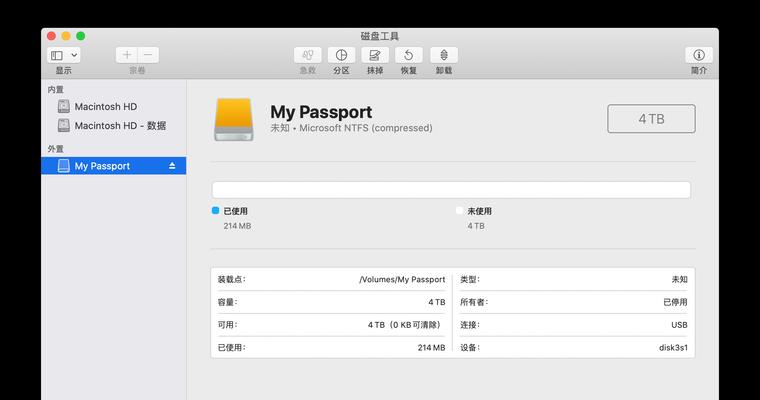
Task: Click the 4 TB capacity box
Action: [651, 119]
